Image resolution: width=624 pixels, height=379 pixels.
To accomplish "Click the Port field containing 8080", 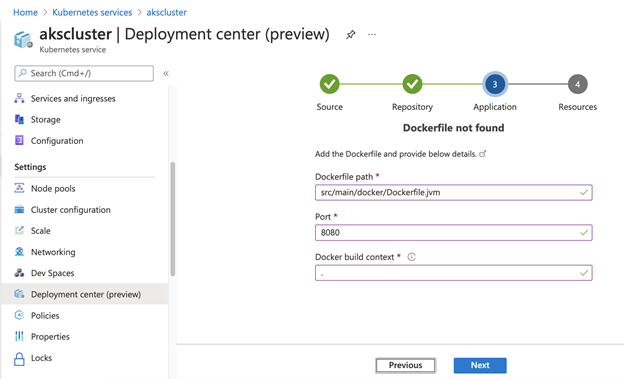I will point(454,232).
